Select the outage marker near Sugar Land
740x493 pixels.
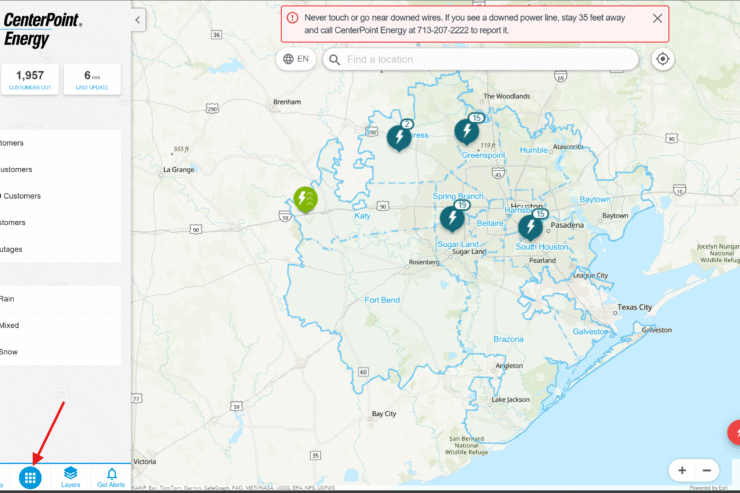[452, 217]
